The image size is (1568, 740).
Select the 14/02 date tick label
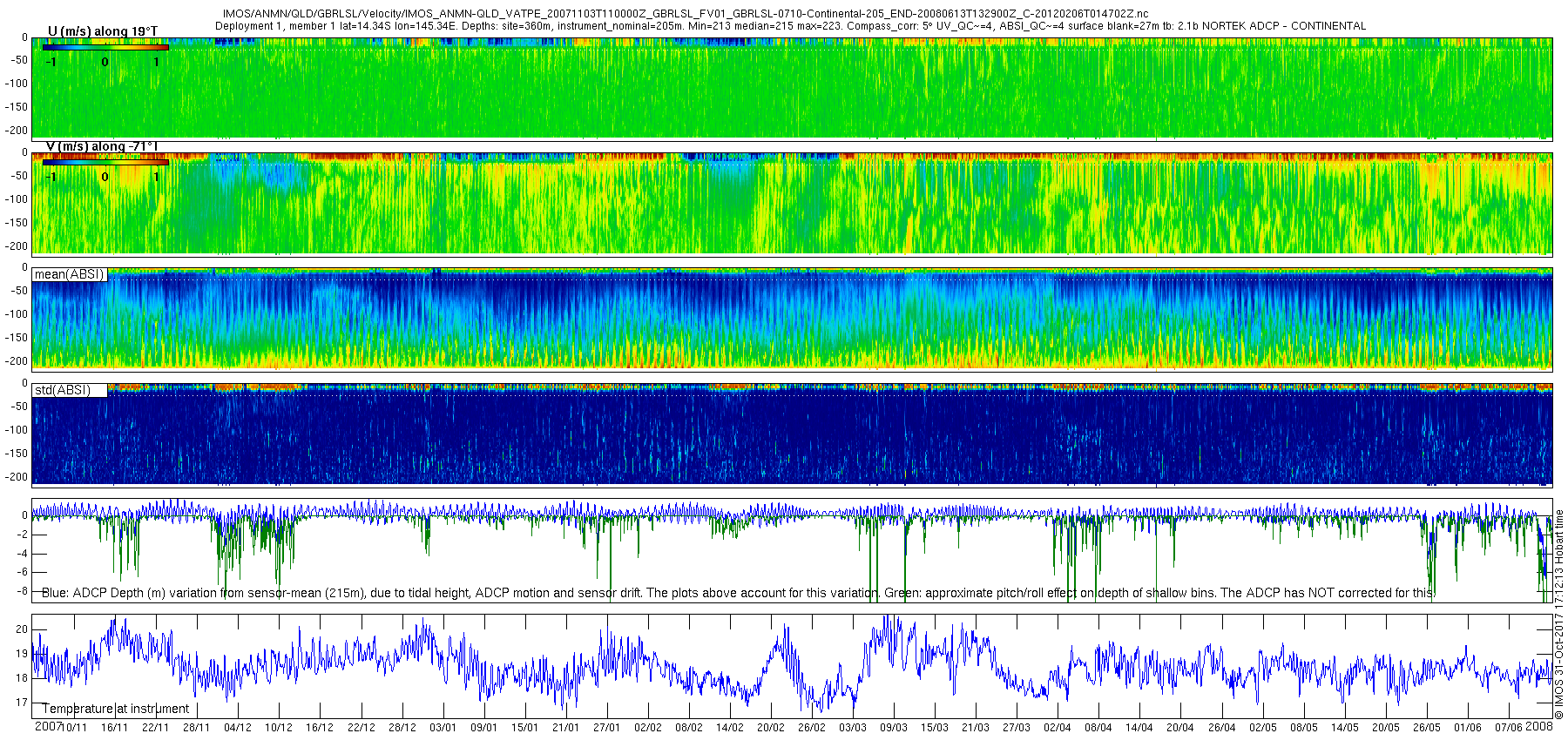pos(730,728)
